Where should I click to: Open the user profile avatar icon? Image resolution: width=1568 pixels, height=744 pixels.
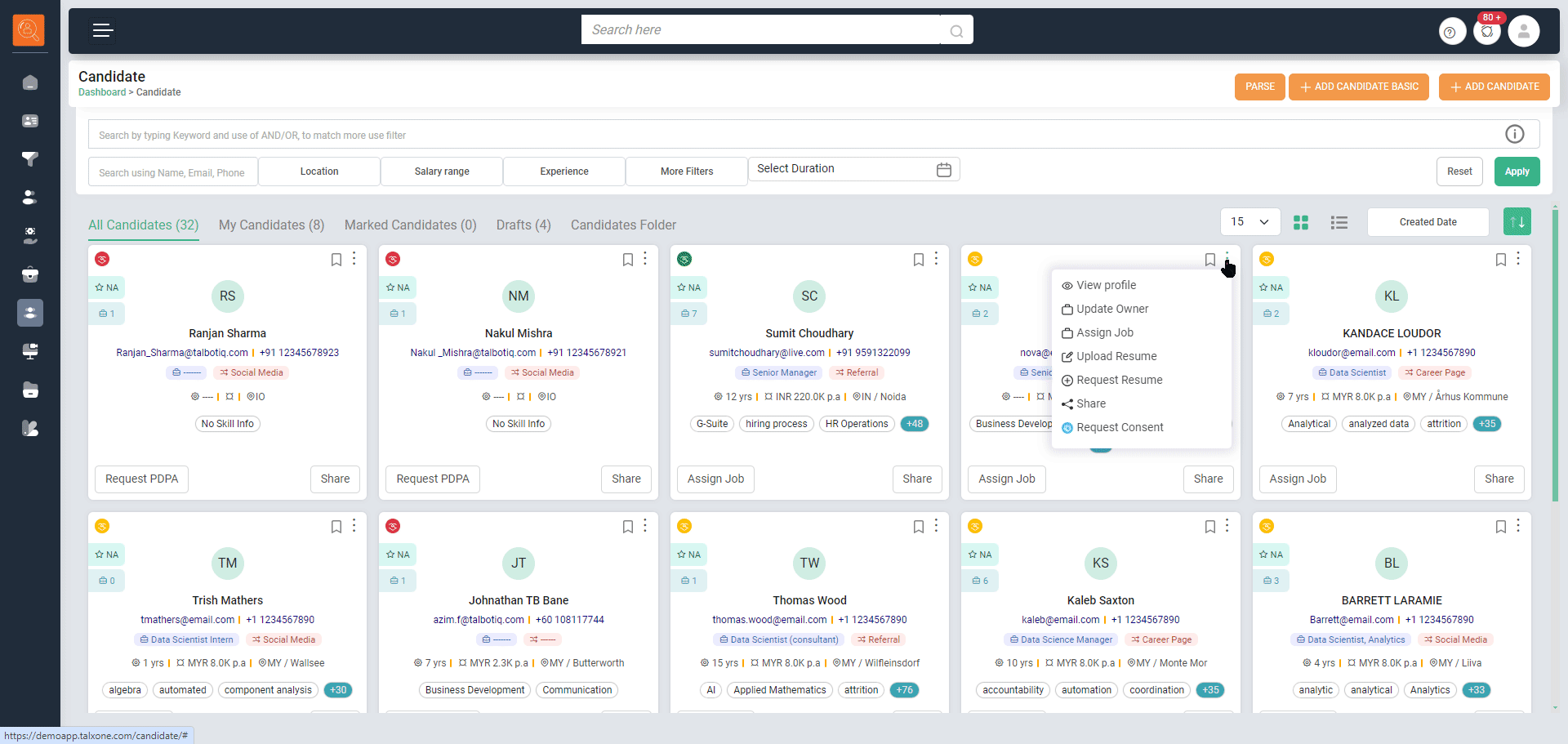[x=1523, y=32]
